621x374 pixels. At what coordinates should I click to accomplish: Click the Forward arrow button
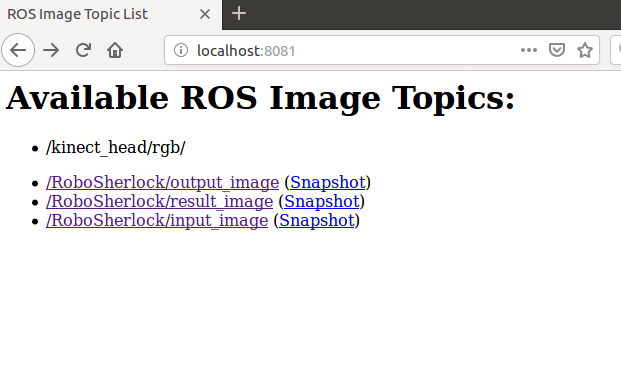click(51, 50)
